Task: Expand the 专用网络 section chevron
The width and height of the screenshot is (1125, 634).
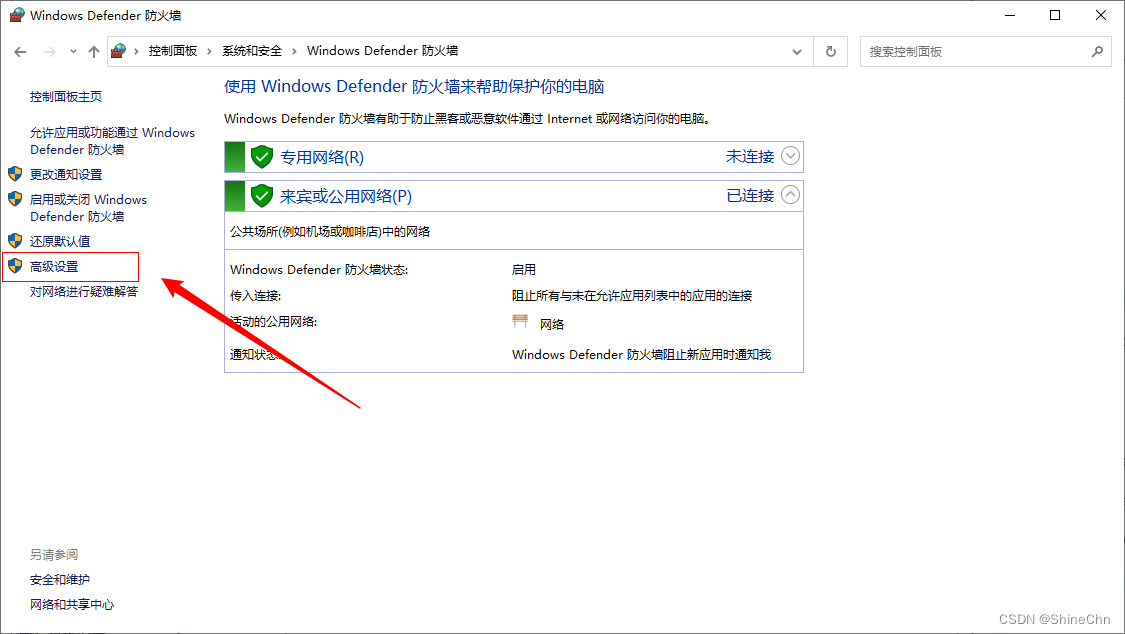Action: 790,156
